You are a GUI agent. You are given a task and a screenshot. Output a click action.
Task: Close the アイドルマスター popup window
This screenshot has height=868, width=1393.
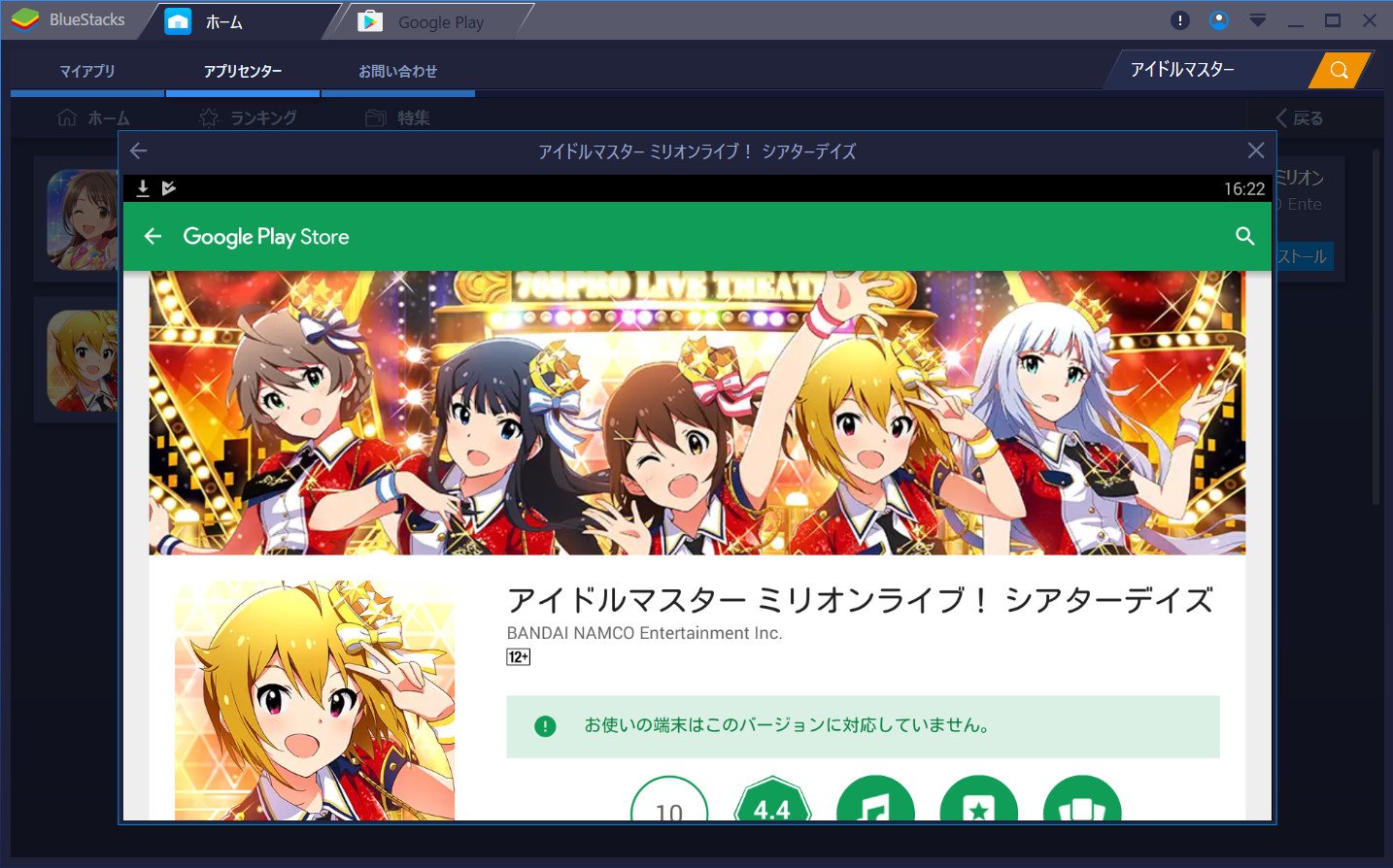[1256, 150]
